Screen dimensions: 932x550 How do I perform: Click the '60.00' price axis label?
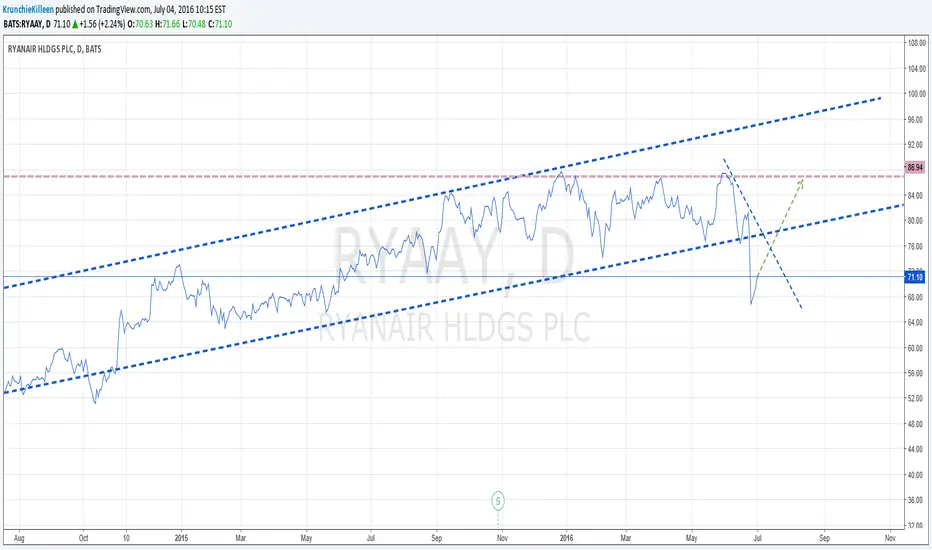click(x=915, y=348)
